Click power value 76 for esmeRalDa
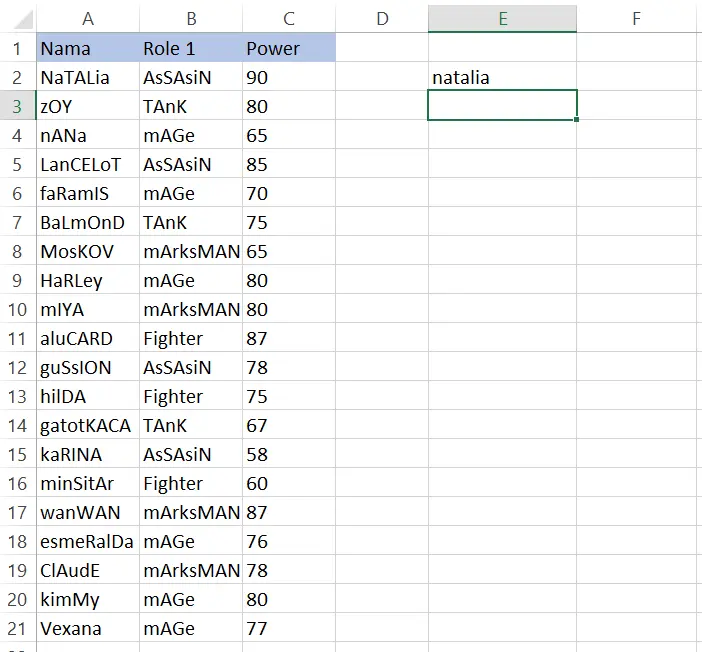702x652 pixels. 289,541
